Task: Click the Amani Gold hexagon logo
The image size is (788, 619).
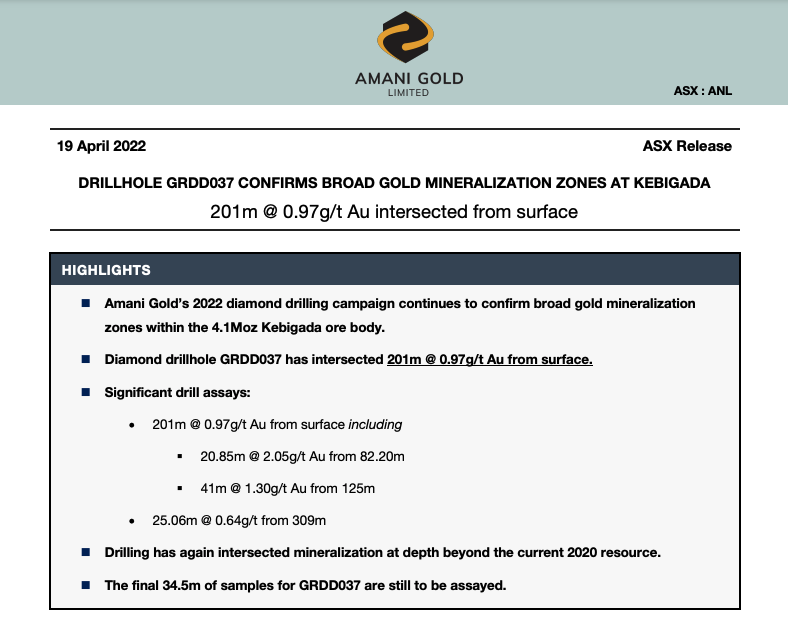Action: (406, 37)
